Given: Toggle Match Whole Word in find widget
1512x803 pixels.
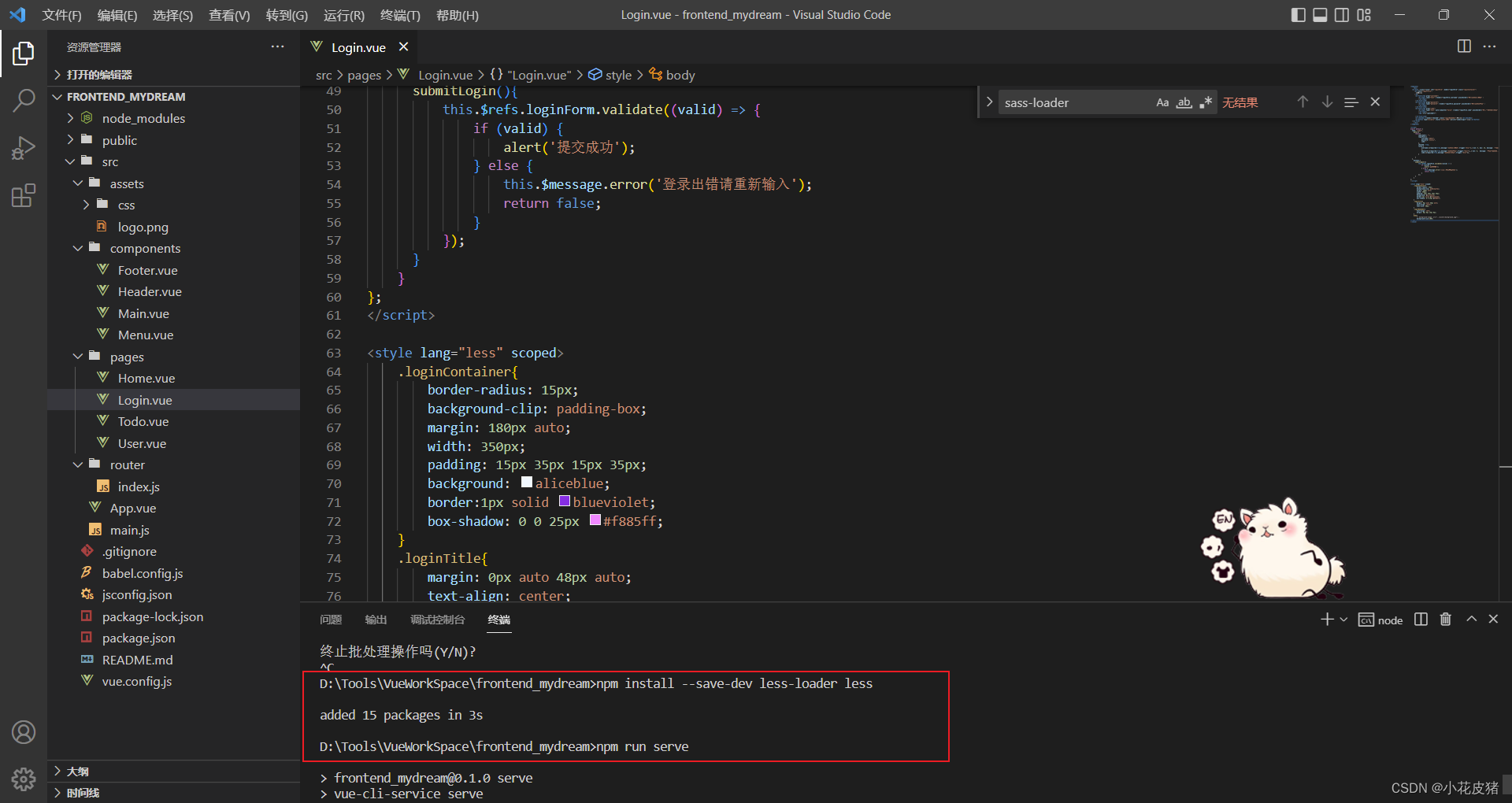Looking at the screenshot, I should tap(1184, 102).
